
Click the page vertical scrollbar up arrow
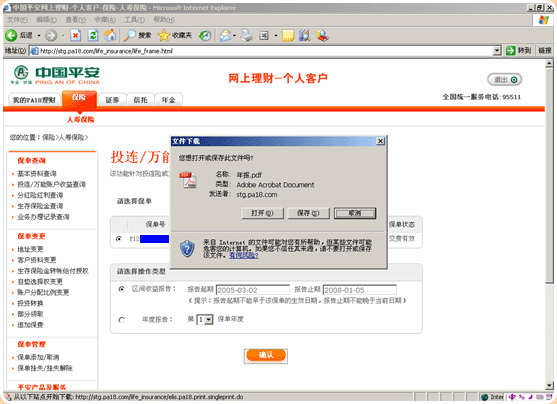point(549,63)
